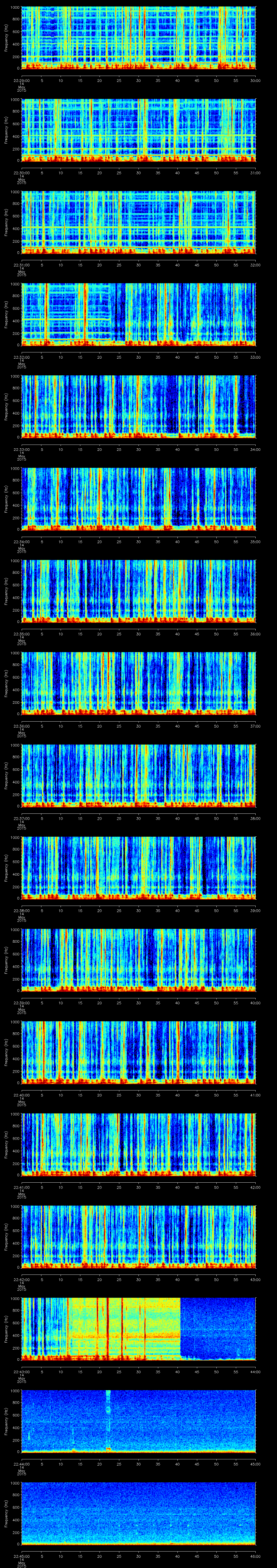
Task: Click the "22:45:00" start time label
Action: point(22,1555)
